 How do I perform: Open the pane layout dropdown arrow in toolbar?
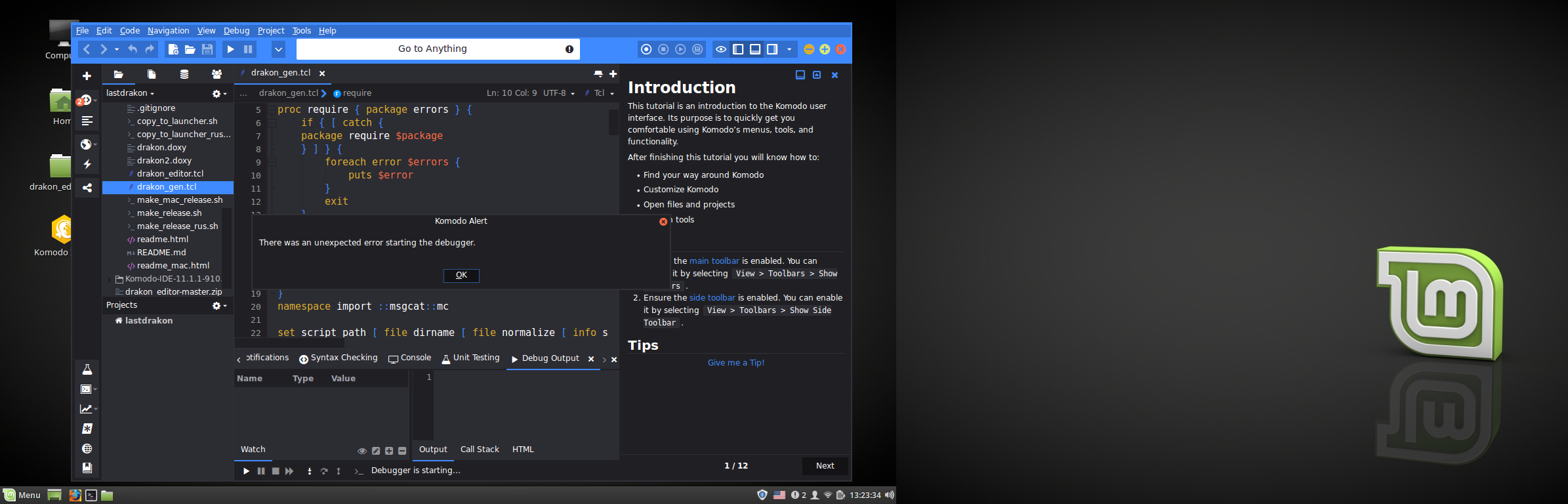click(x=789, y=49)
